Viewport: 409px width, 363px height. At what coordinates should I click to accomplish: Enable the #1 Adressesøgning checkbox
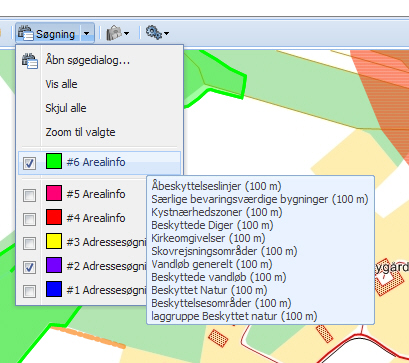pyautogui.click(x=29, y=291)
